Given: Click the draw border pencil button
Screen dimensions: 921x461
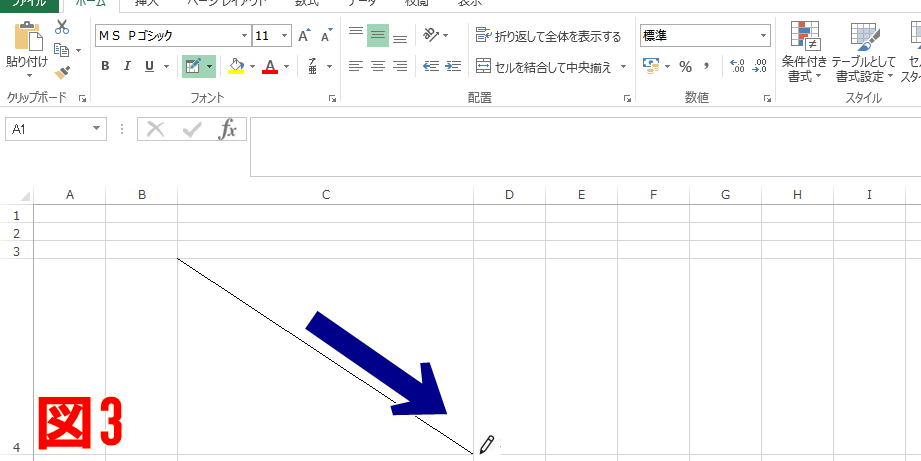Looking at the screenshot, I should (193, 66).
